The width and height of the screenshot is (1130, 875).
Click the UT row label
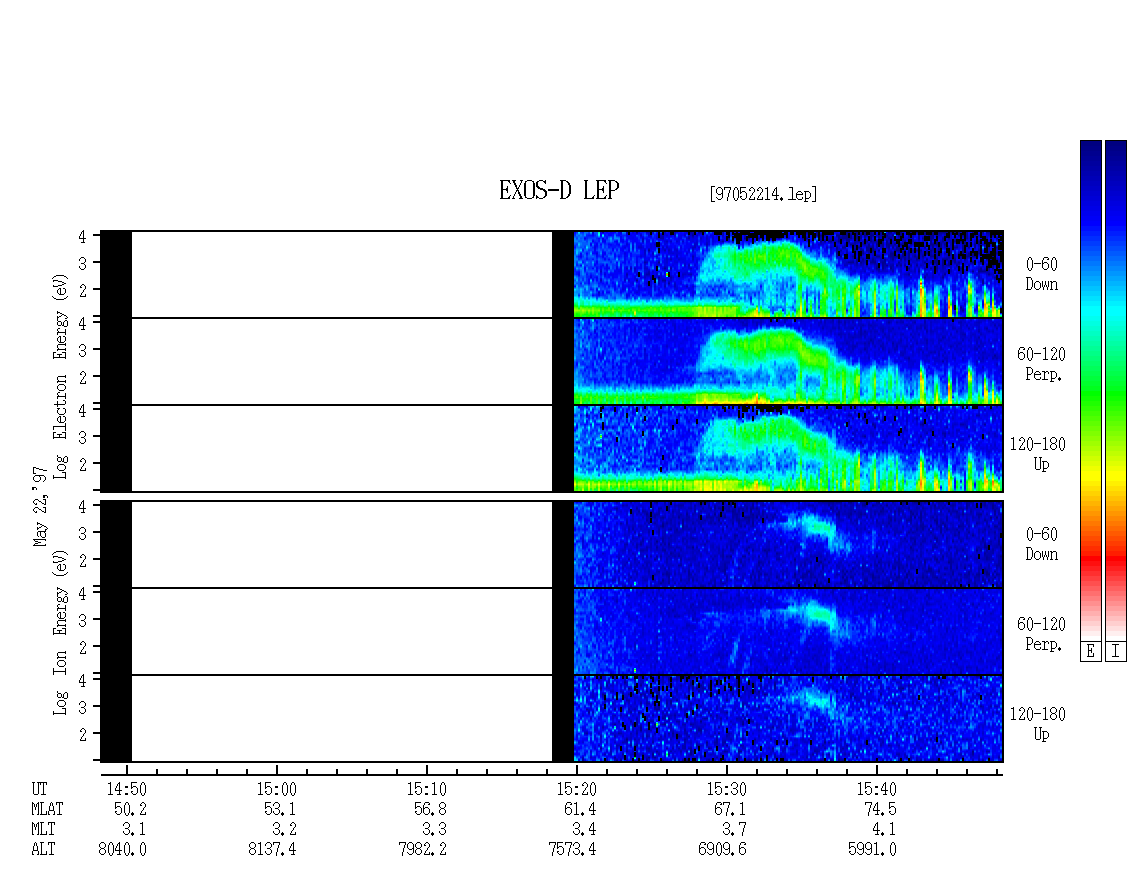39,789
